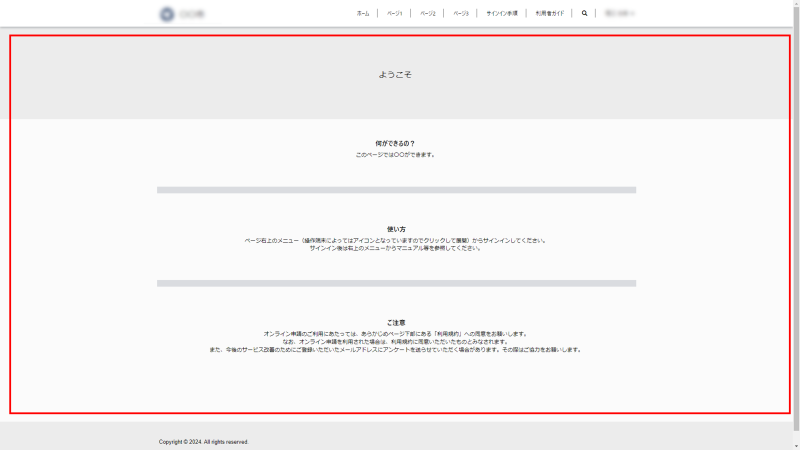Click the scrollbar down arrow
Screen dimensions: 800x450
tap(795, 445)
